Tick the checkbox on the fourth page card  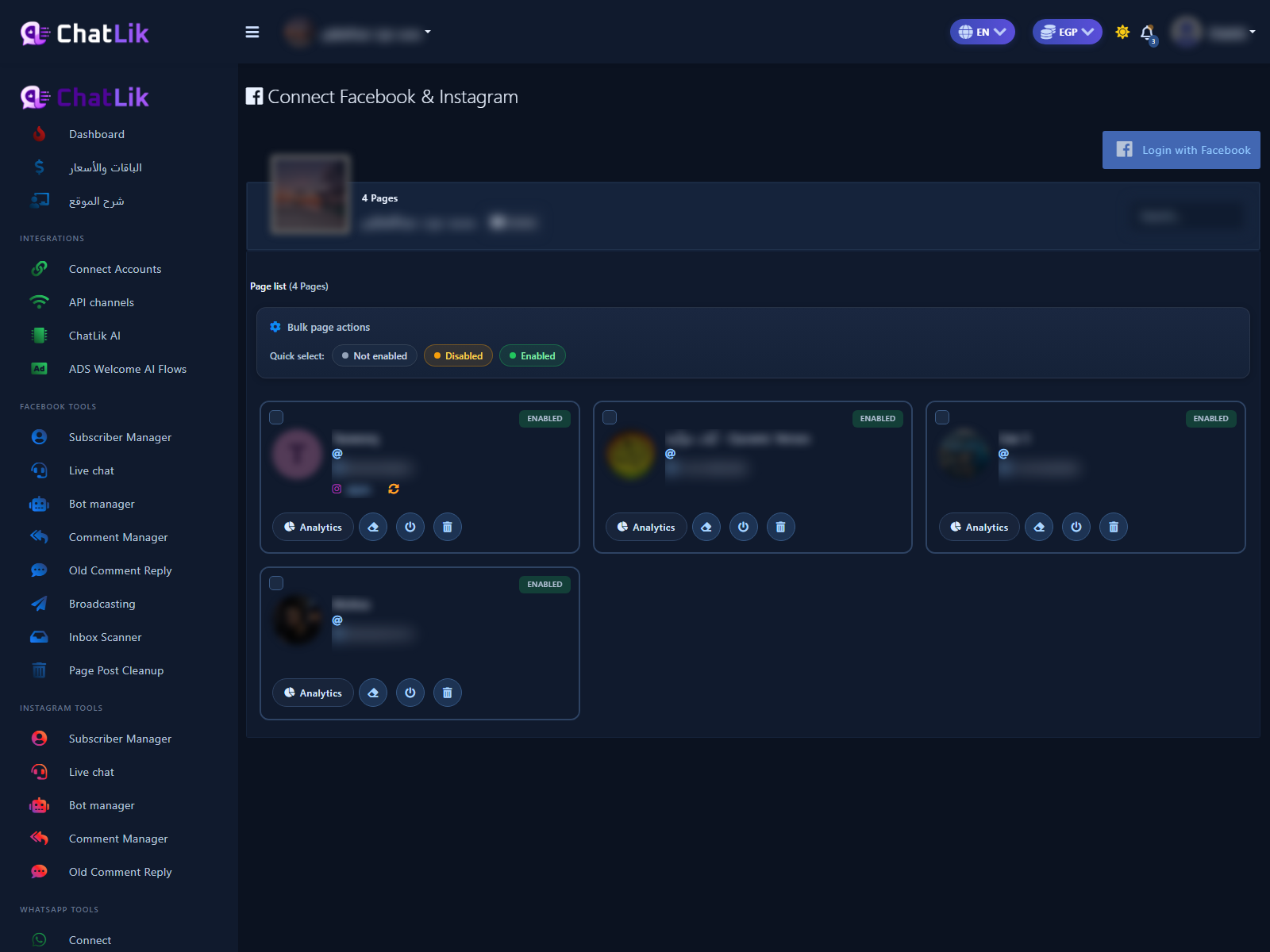pos(276,583)
